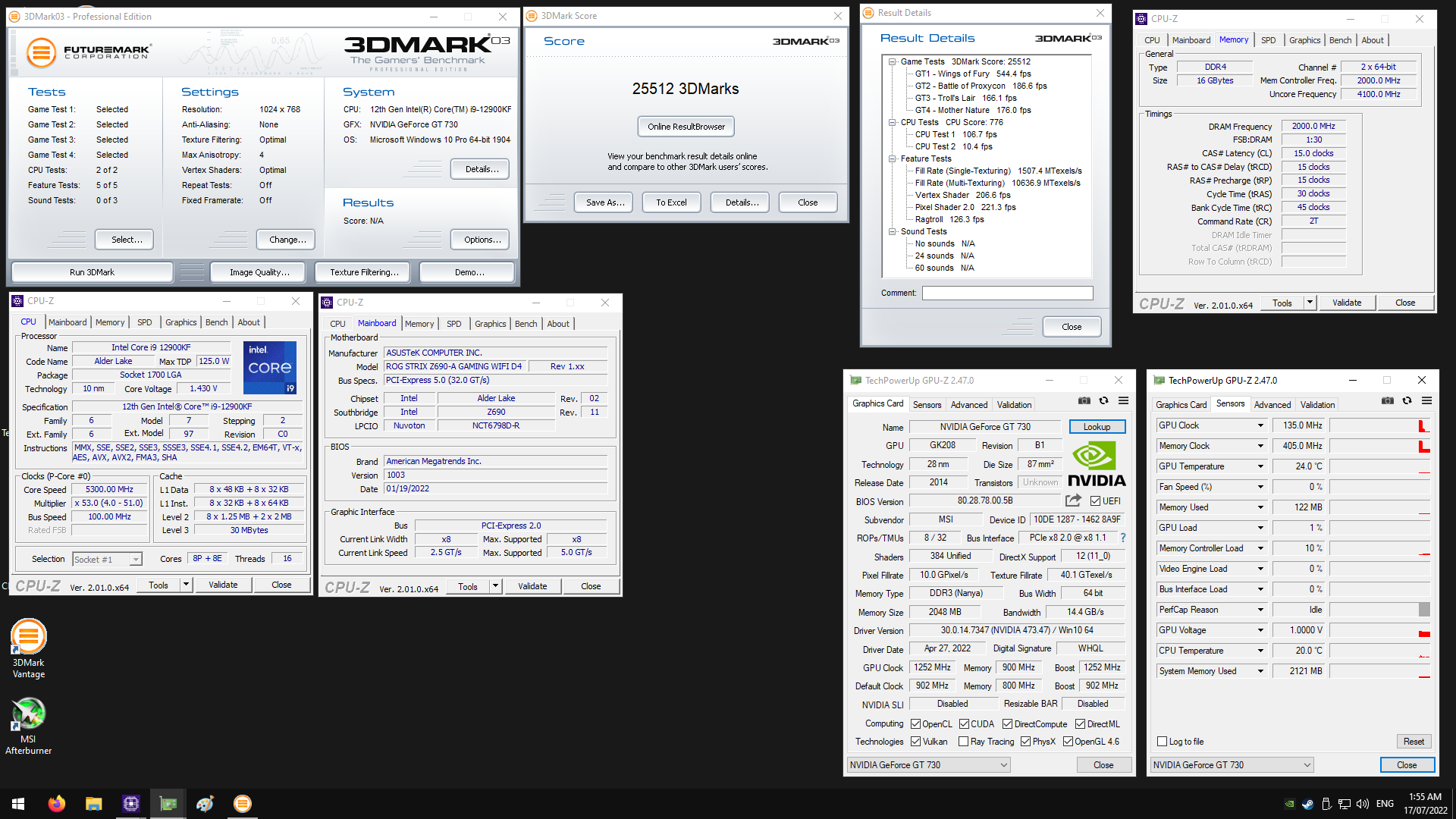Screen dimensions: 1456x819
Task: Open 3DMark Vantage desktop shortcut
Action: [28, 648]
